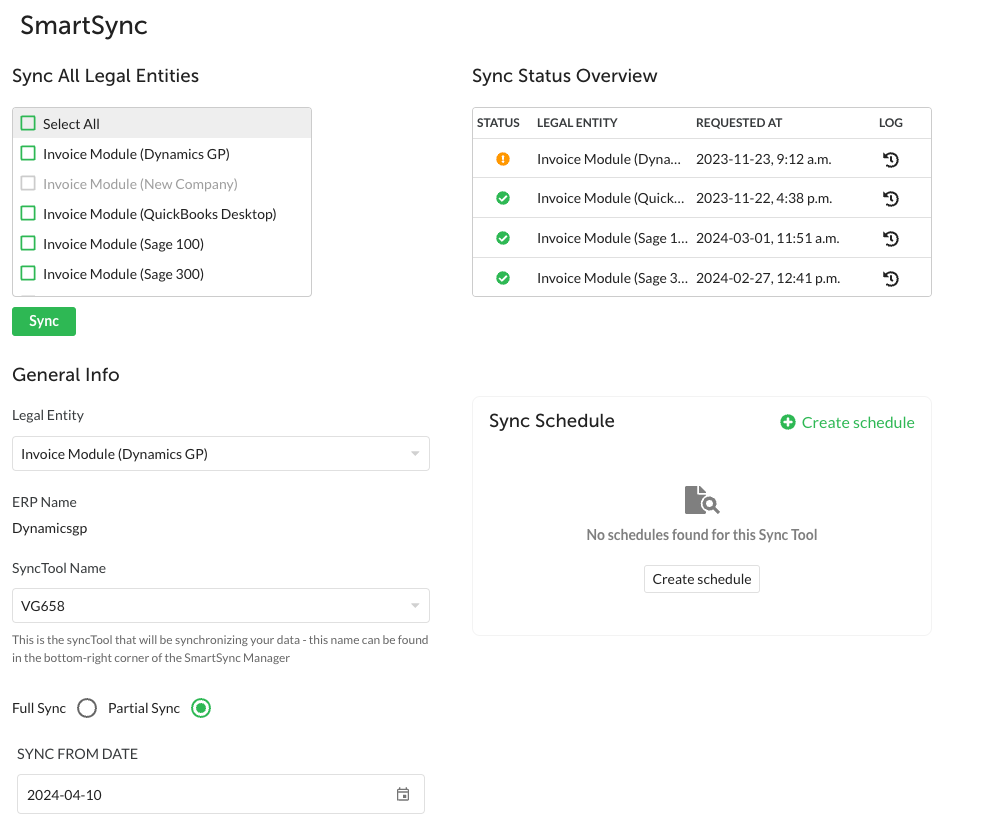Click the green Create schedule link
This screenshot has width=986, height=819.
pyautogui.click(x=847, y=423)
